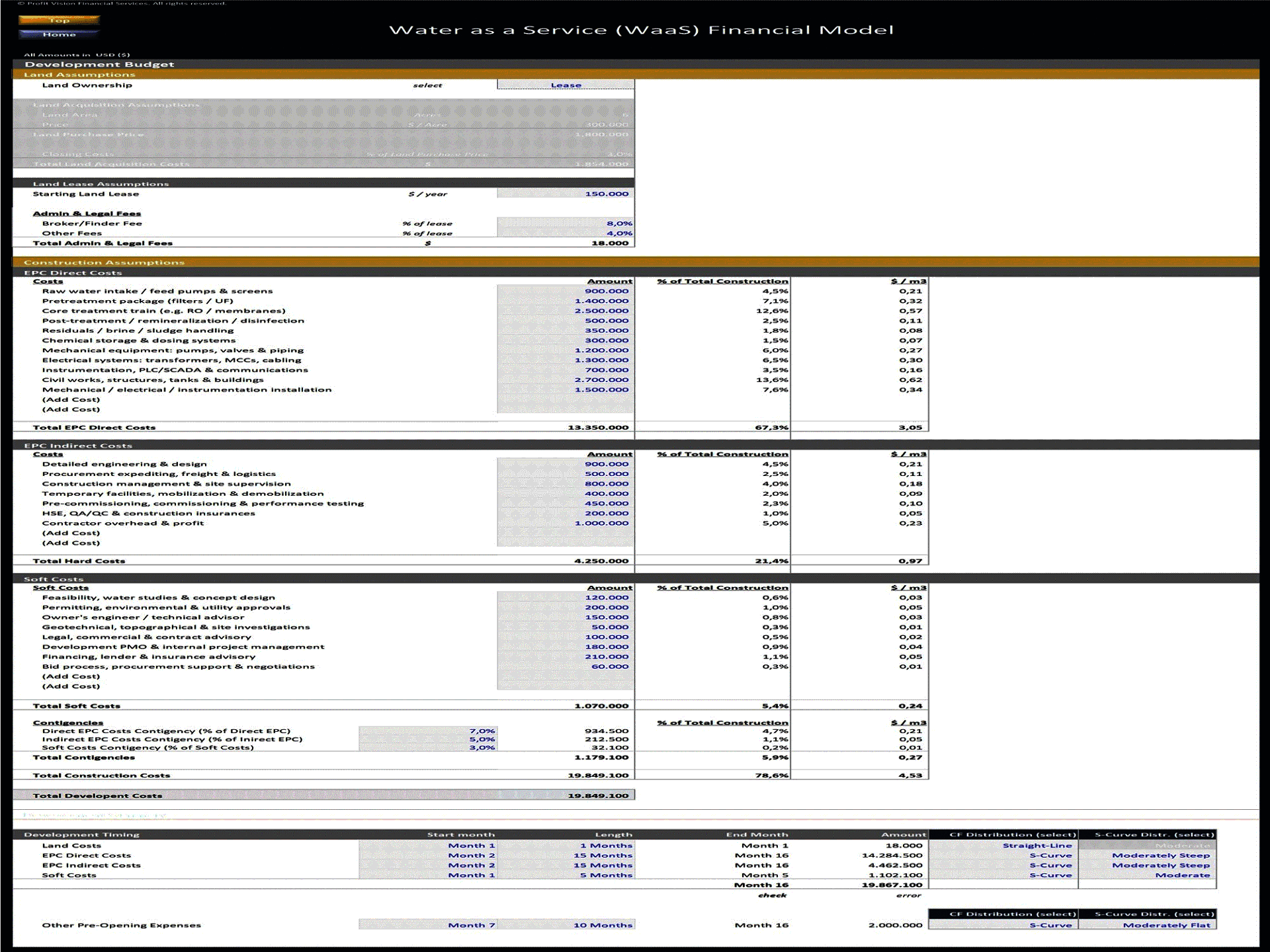Viewport: 1270px width, 952px height.
Task: Open Land Costs Straight-Line distribution dropdown
Action: pyautogui.click(x=1003, y=846)
